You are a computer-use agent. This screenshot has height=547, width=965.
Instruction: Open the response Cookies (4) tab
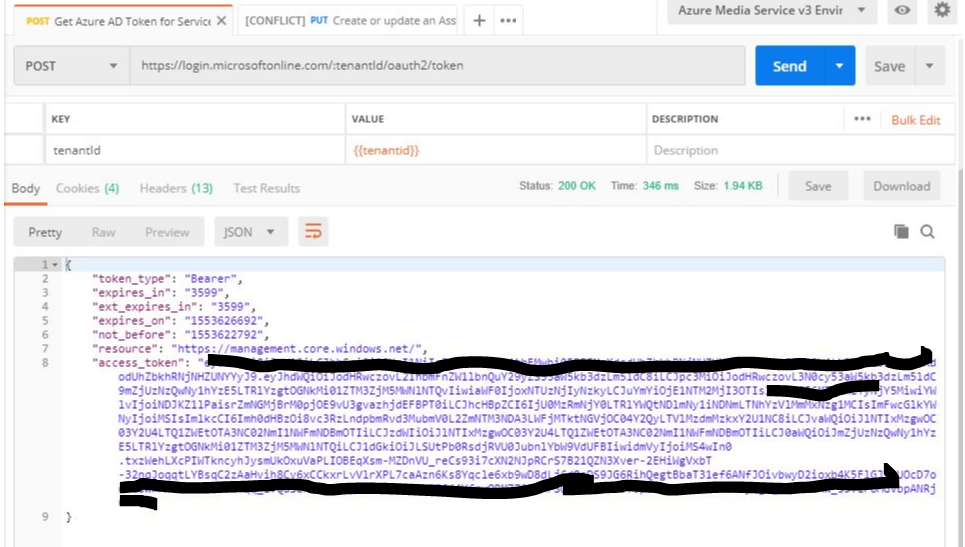click(x=87, y=188)
